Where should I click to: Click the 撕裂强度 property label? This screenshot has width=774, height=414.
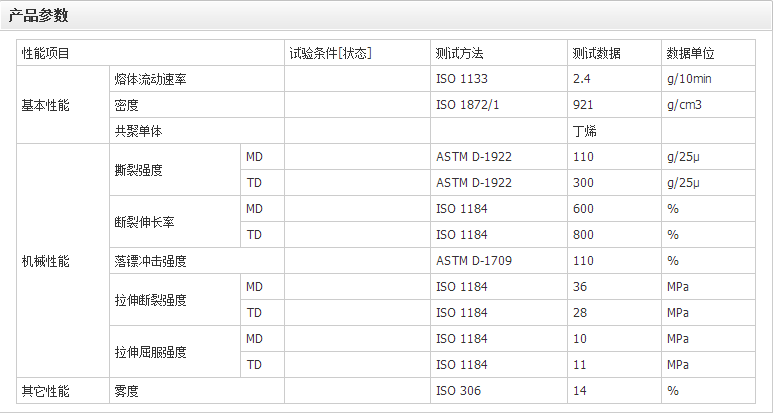coord(138,170)
